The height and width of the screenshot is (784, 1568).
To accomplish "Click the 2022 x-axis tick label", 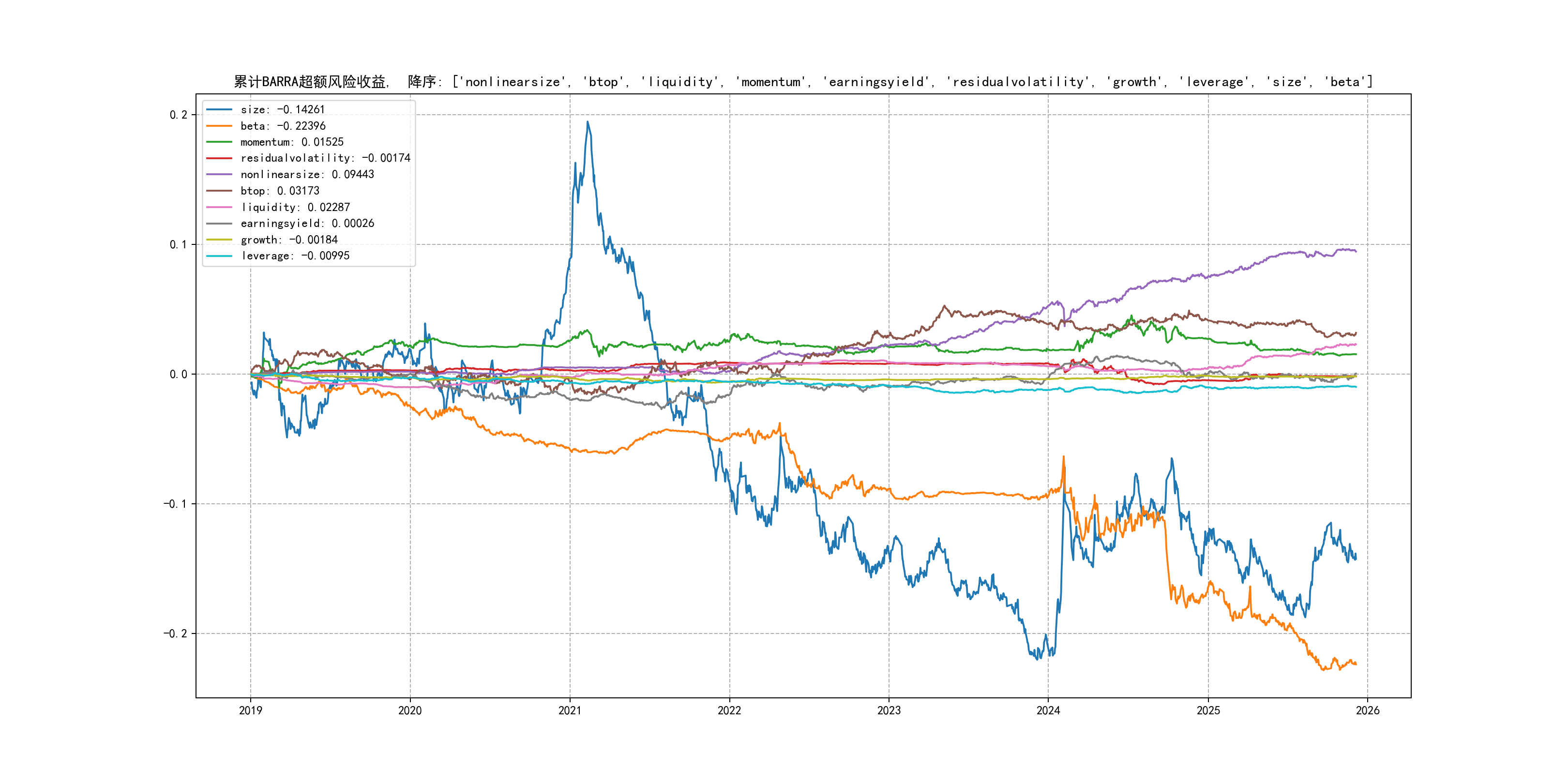I will pyautogui.click(x=729, y=710).
